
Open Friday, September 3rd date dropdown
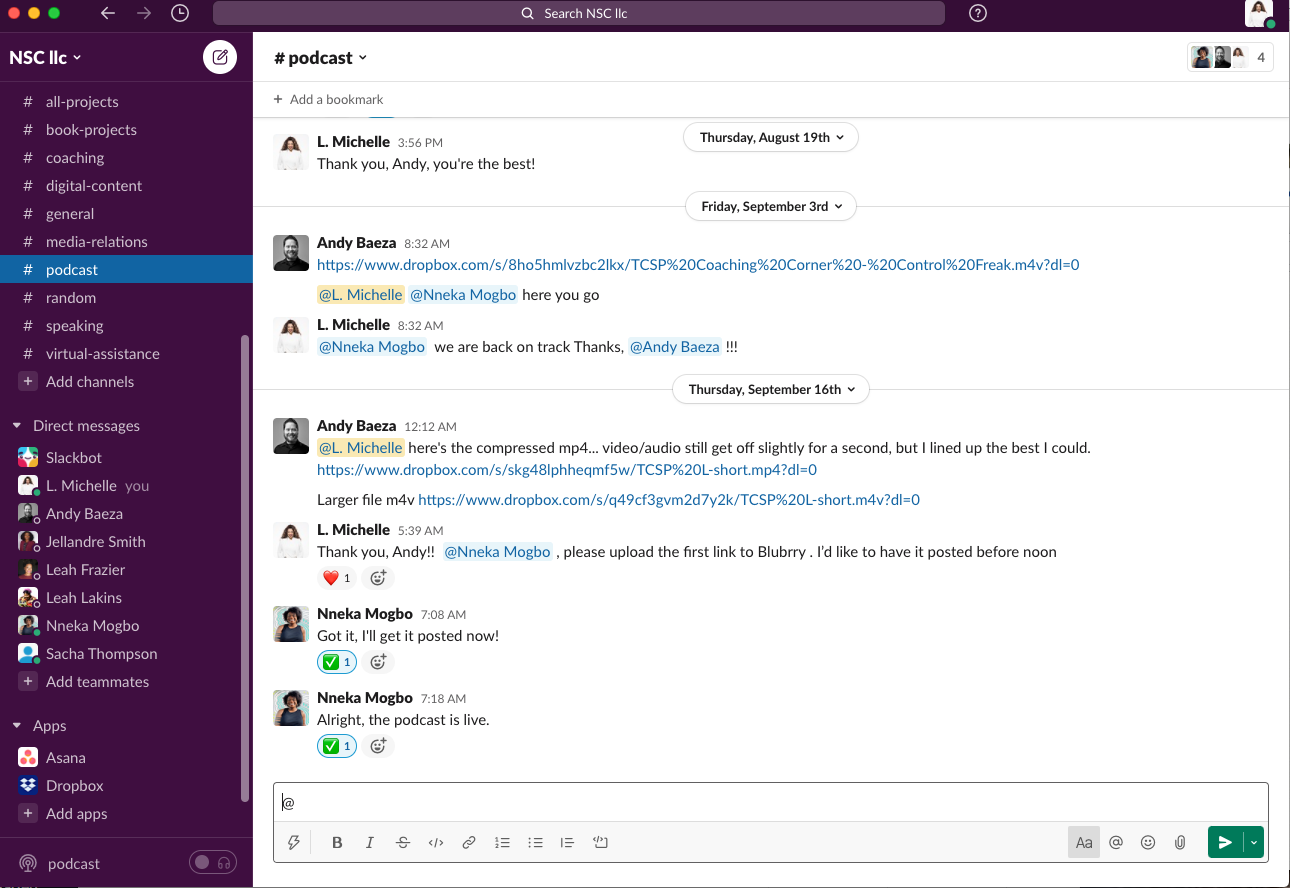[x=771, y=206]
